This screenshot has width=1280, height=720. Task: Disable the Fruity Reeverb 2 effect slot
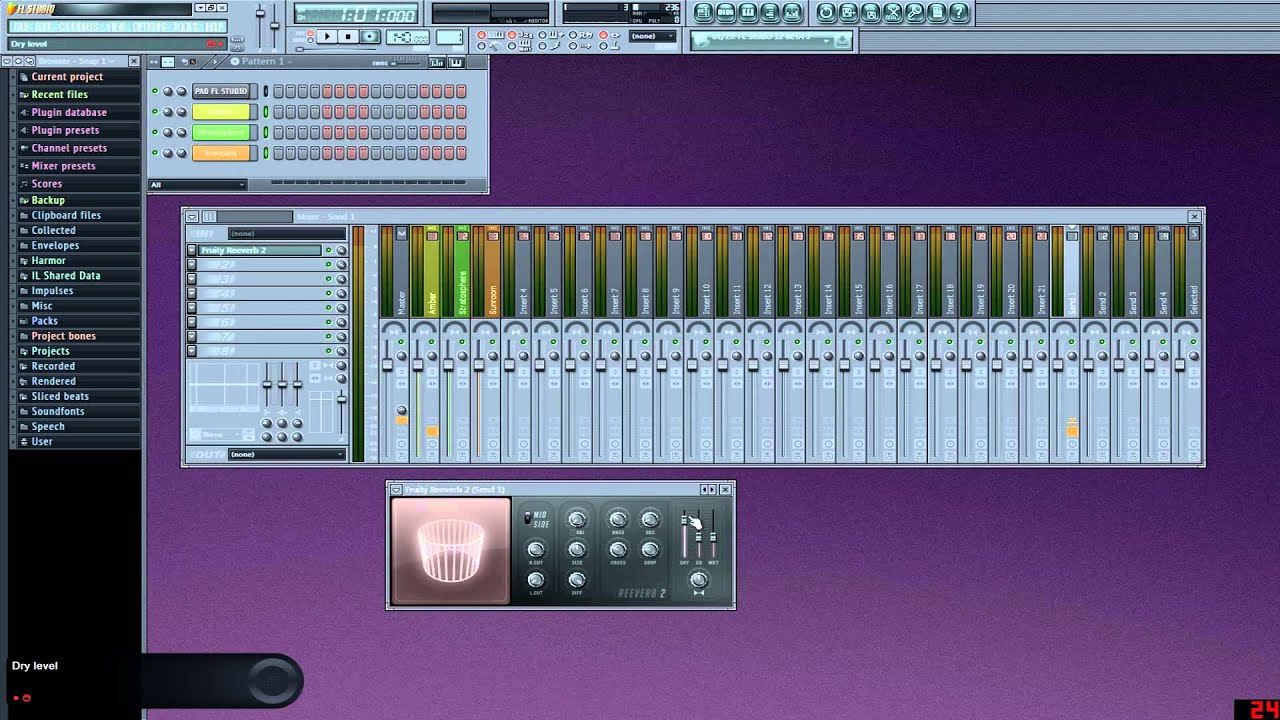point(328,250)
